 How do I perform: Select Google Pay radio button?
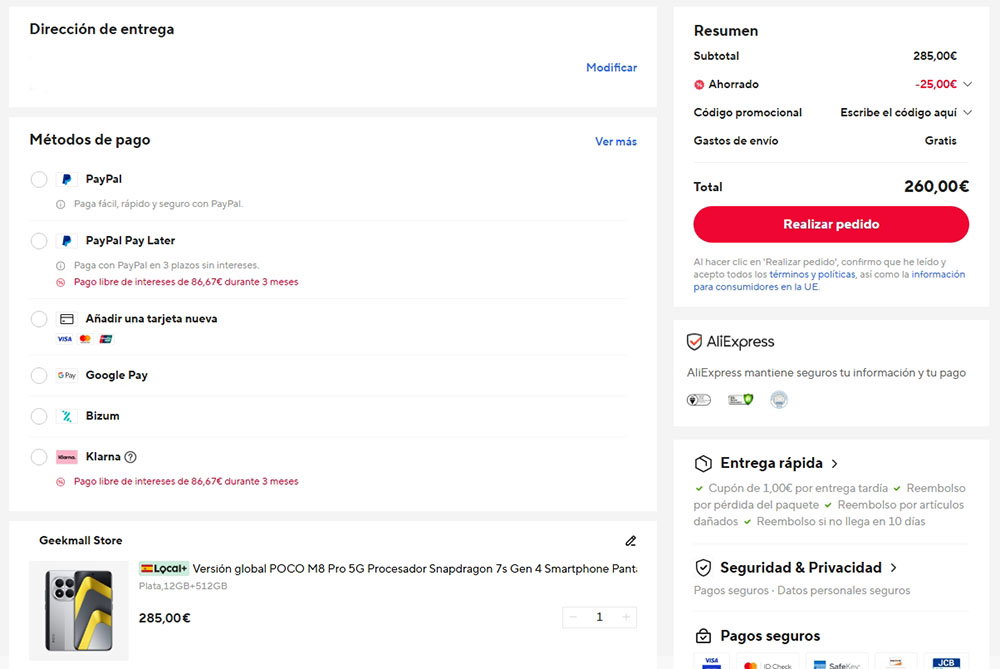coord(39,375)
